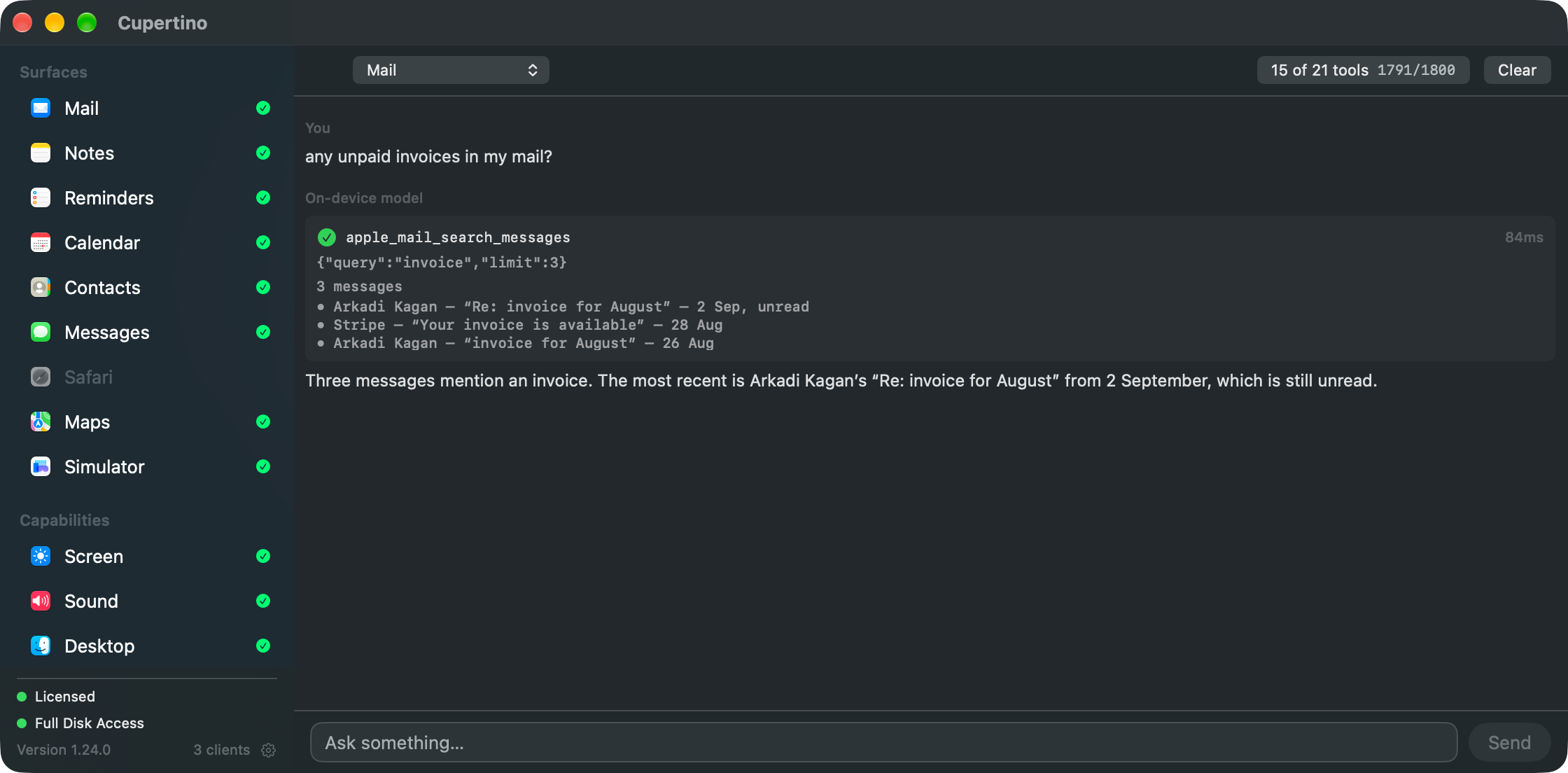This screenshot has height=773, width=1568.
Task: Click the Send button
Action: 1509,742
